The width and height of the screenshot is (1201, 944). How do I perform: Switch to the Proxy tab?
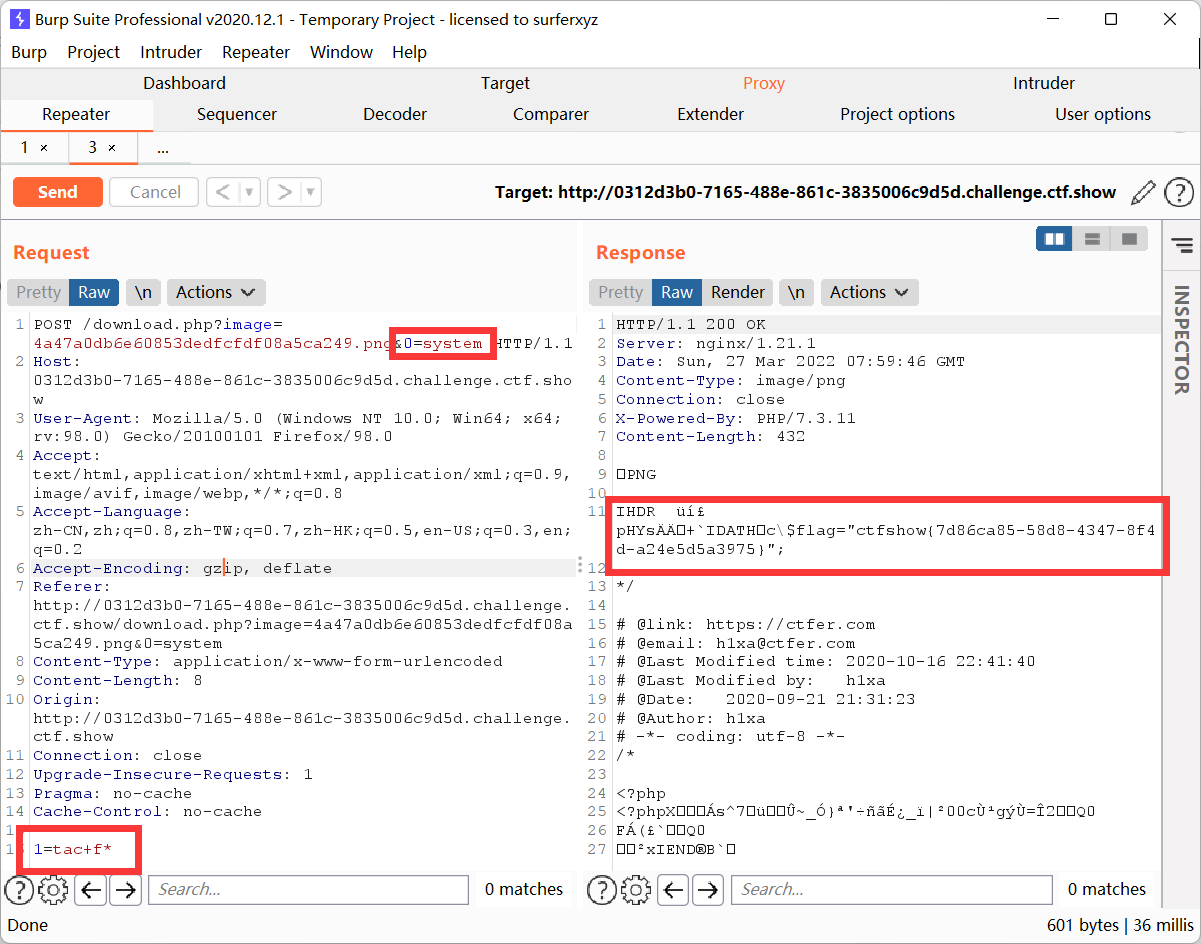coord(764,83)
